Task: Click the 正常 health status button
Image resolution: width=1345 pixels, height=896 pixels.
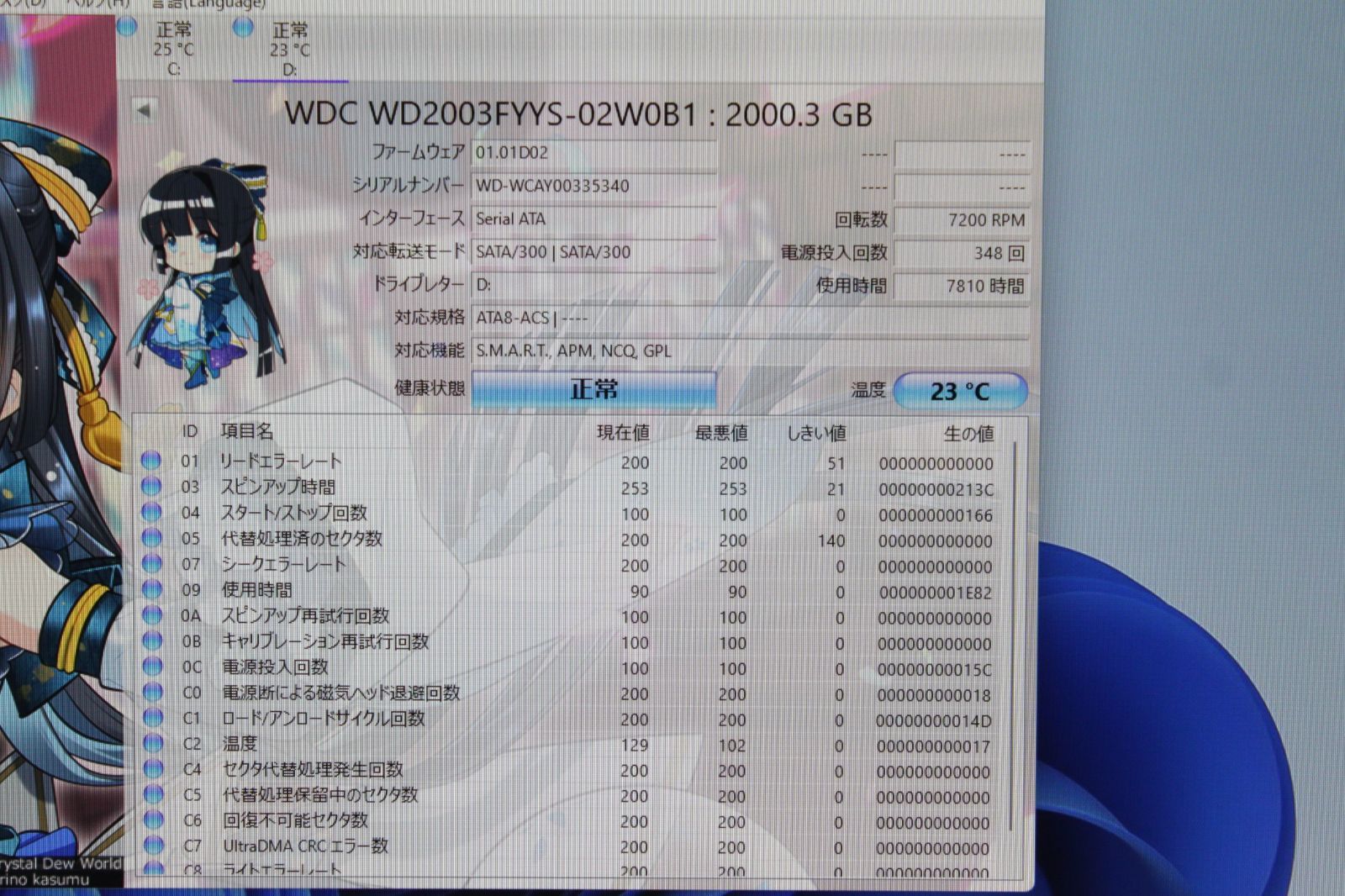Action: [x=593, y=389]
